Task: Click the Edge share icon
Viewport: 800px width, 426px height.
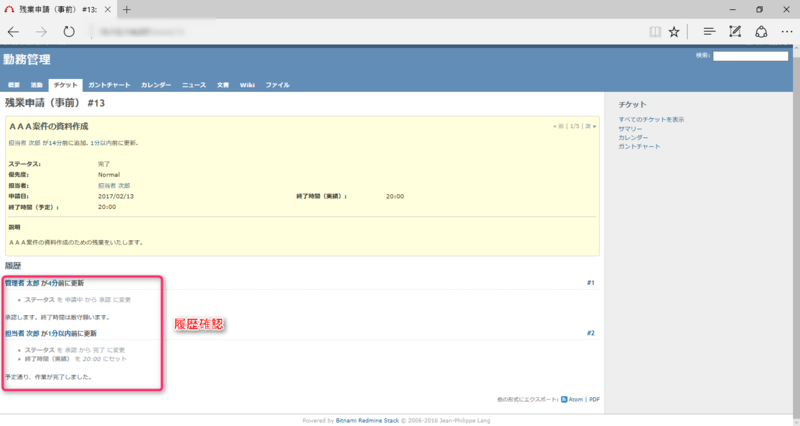Action: 761,32
